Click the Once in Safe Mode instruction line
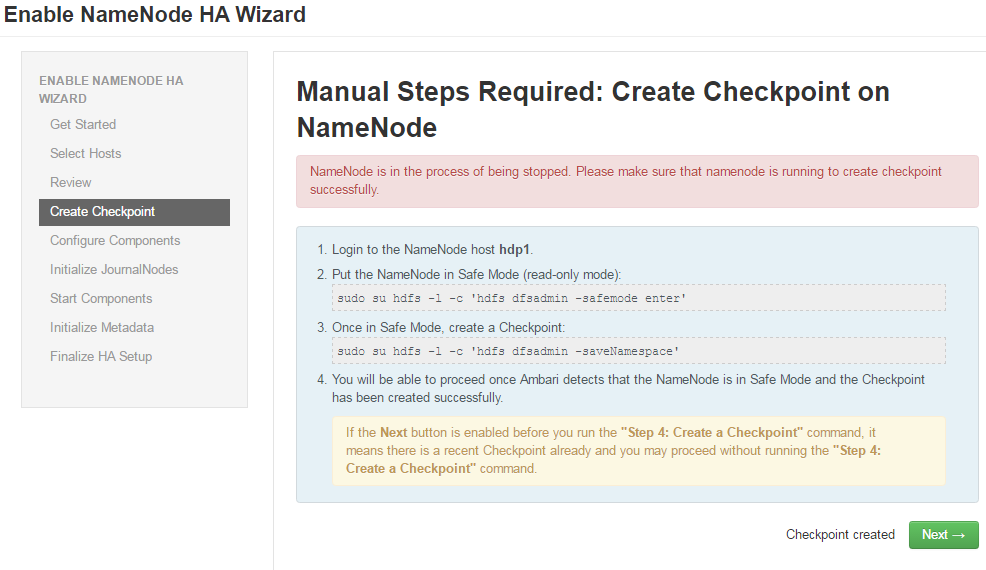The height and width of the screenshot is (570, 986). coord(448,328)
